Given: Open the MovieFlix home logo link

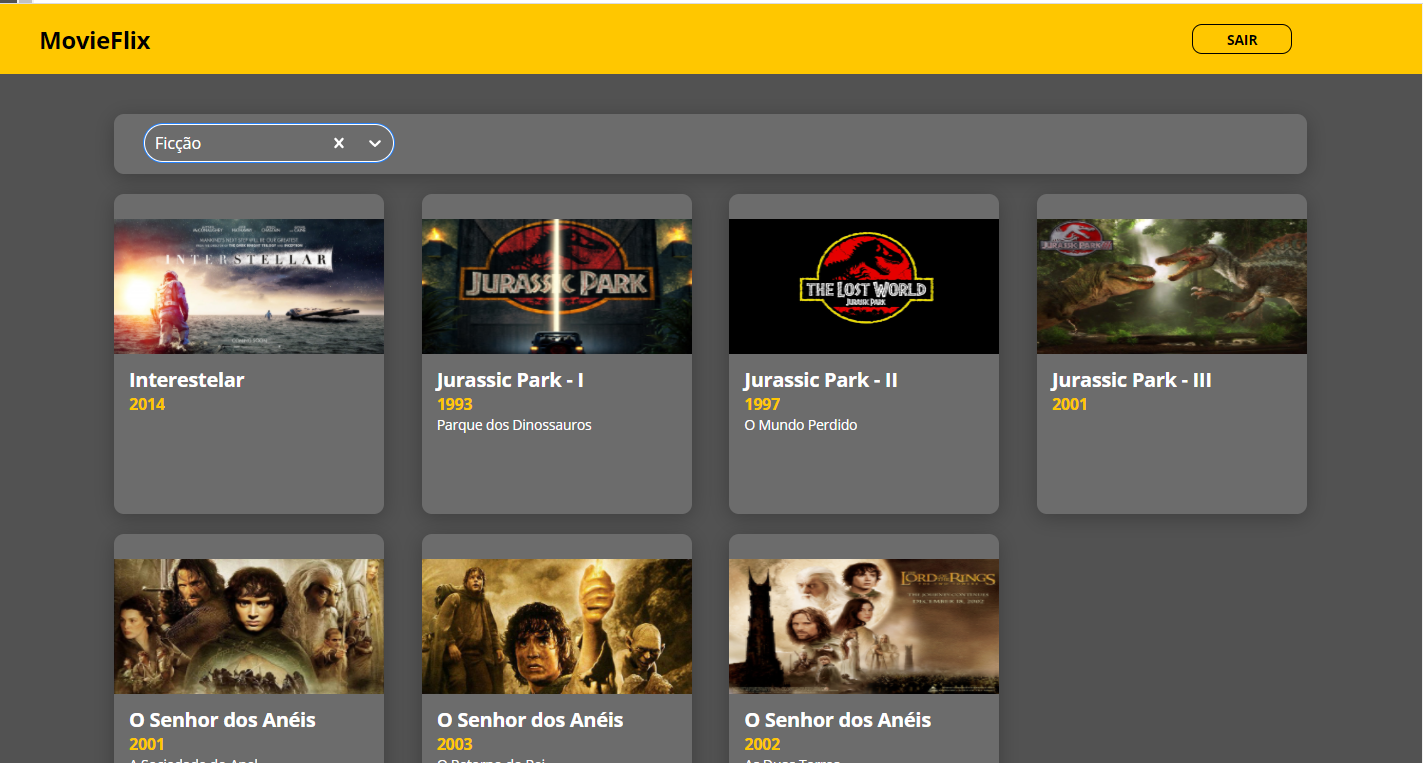Looking at the screenshot, I should 95,41.
